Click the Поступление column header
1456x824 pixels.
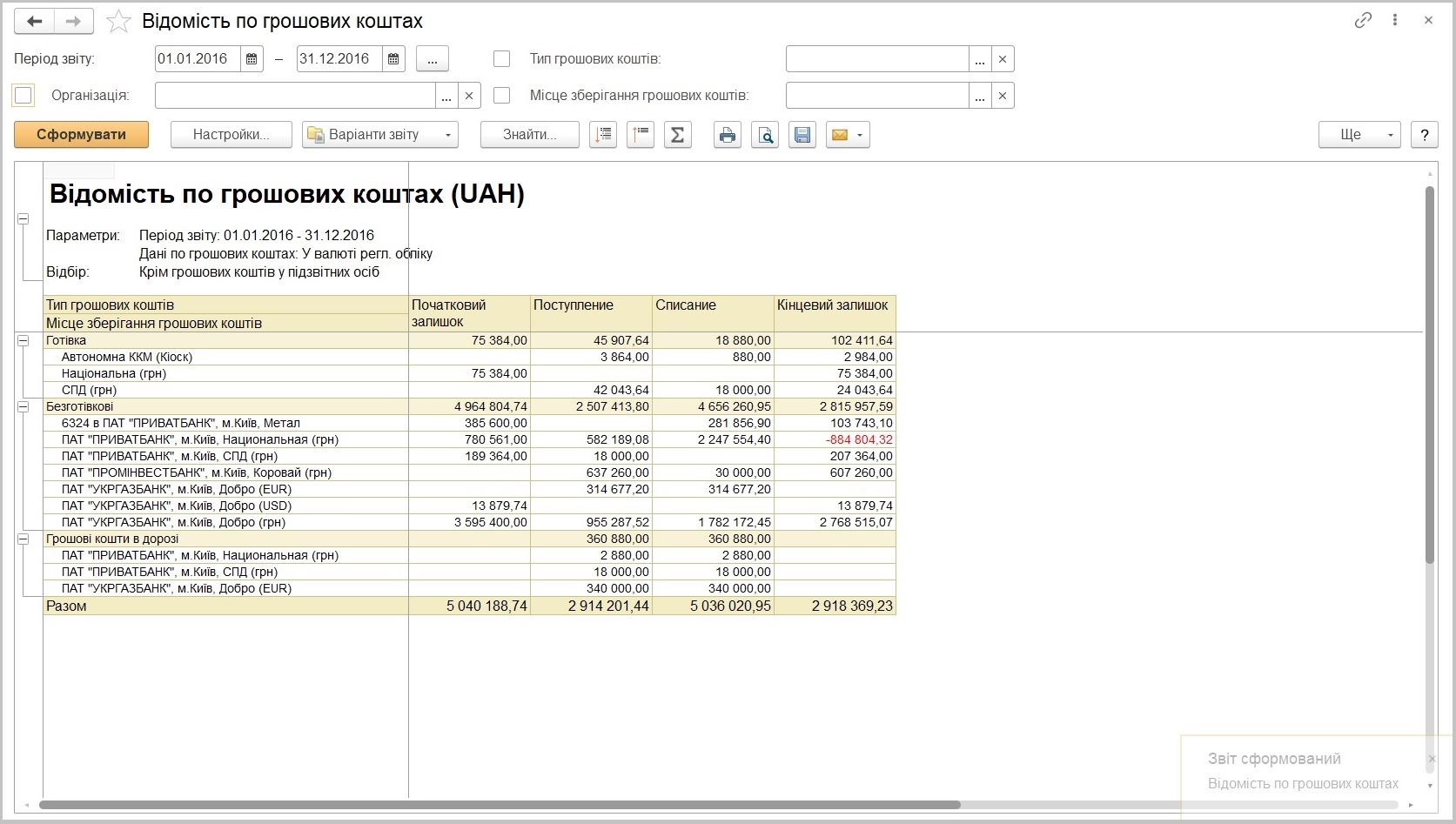592,313
